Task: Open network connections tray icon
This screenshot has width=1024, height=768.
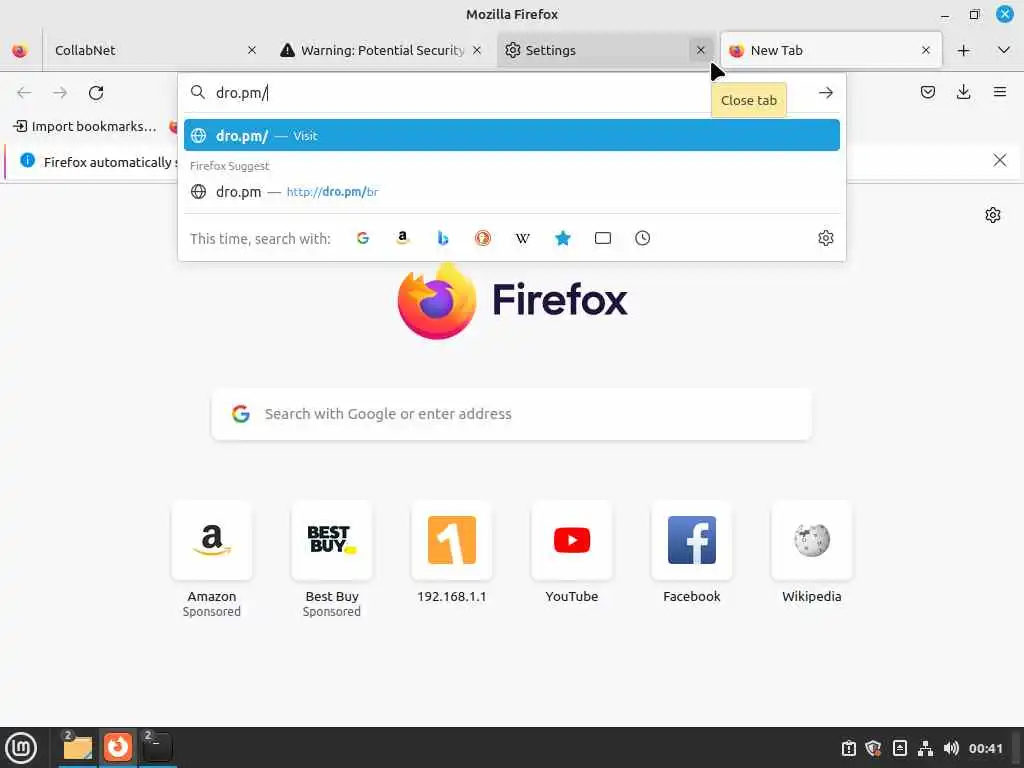Action: click(925, 748)
